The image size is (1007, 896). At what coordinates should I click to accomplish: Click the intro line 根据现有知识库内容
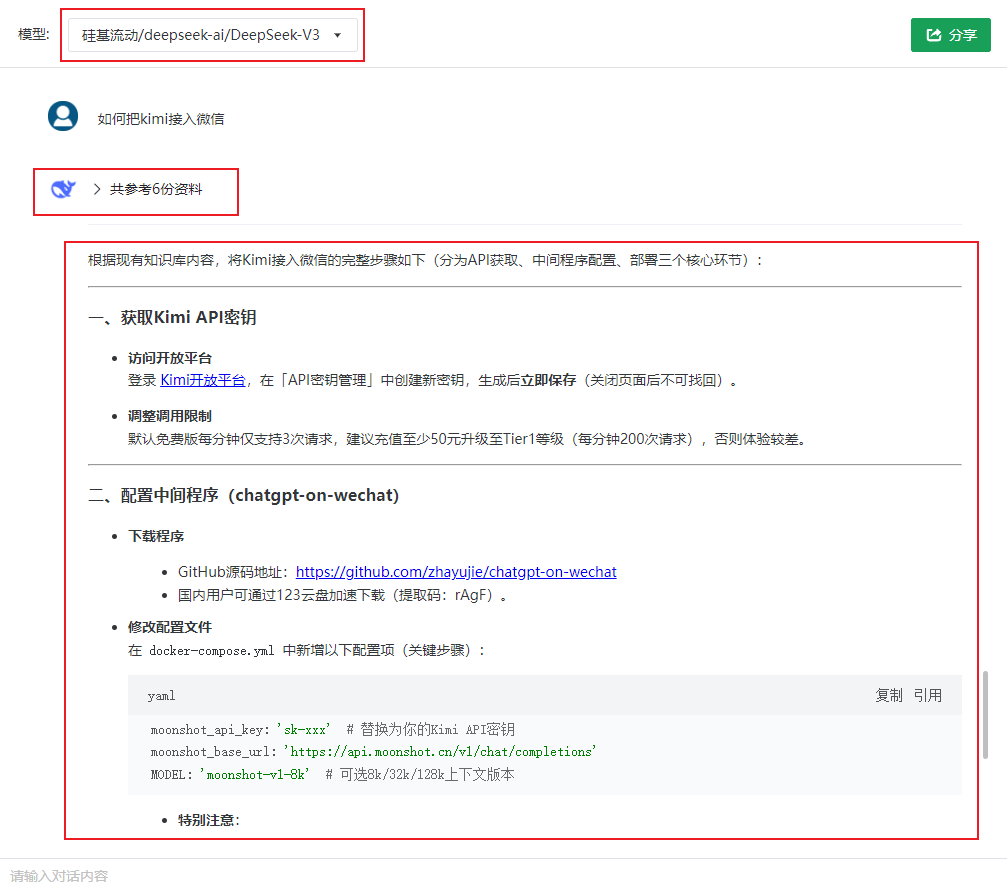click(x=425, y=260)
